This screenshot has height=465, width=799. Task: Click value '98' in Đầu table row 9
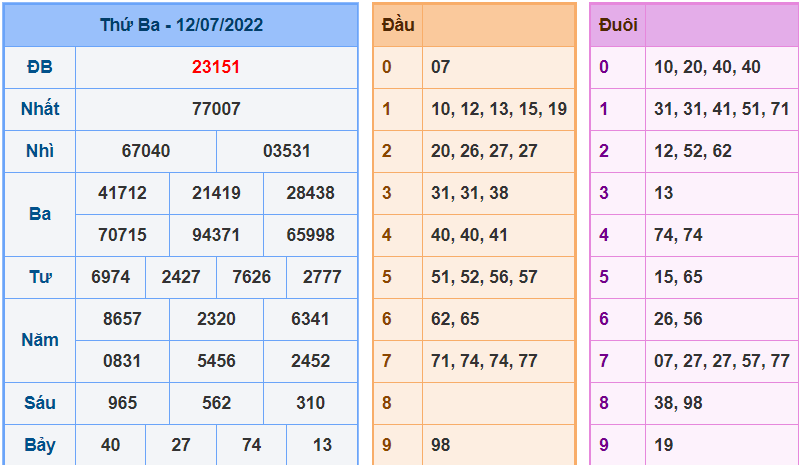tap(441, 446)
